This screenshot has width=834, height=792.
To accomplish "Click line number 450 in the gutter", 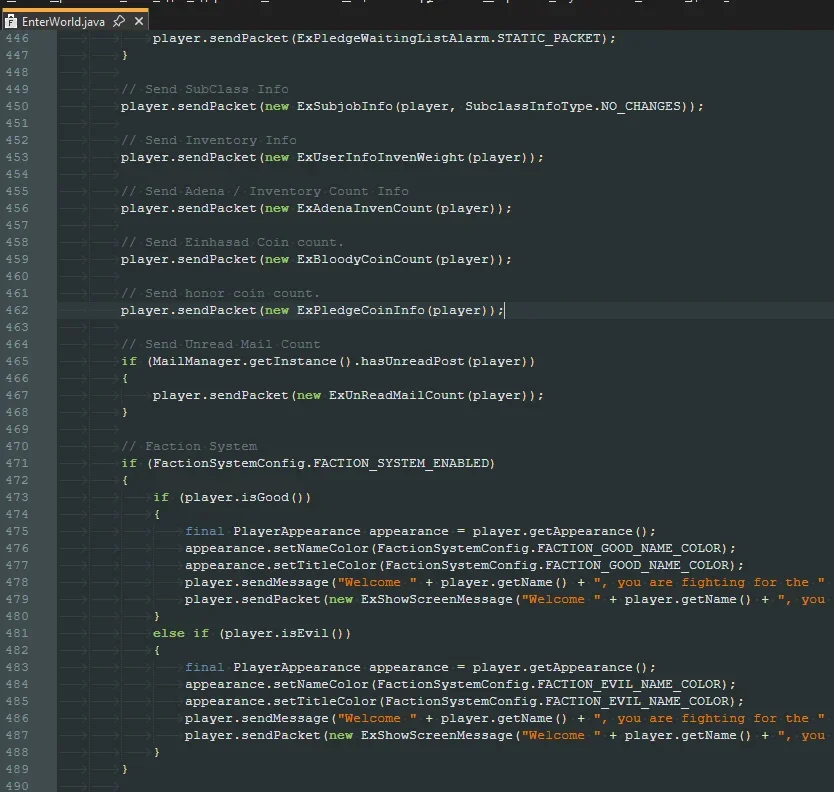I will coord(17,106).
